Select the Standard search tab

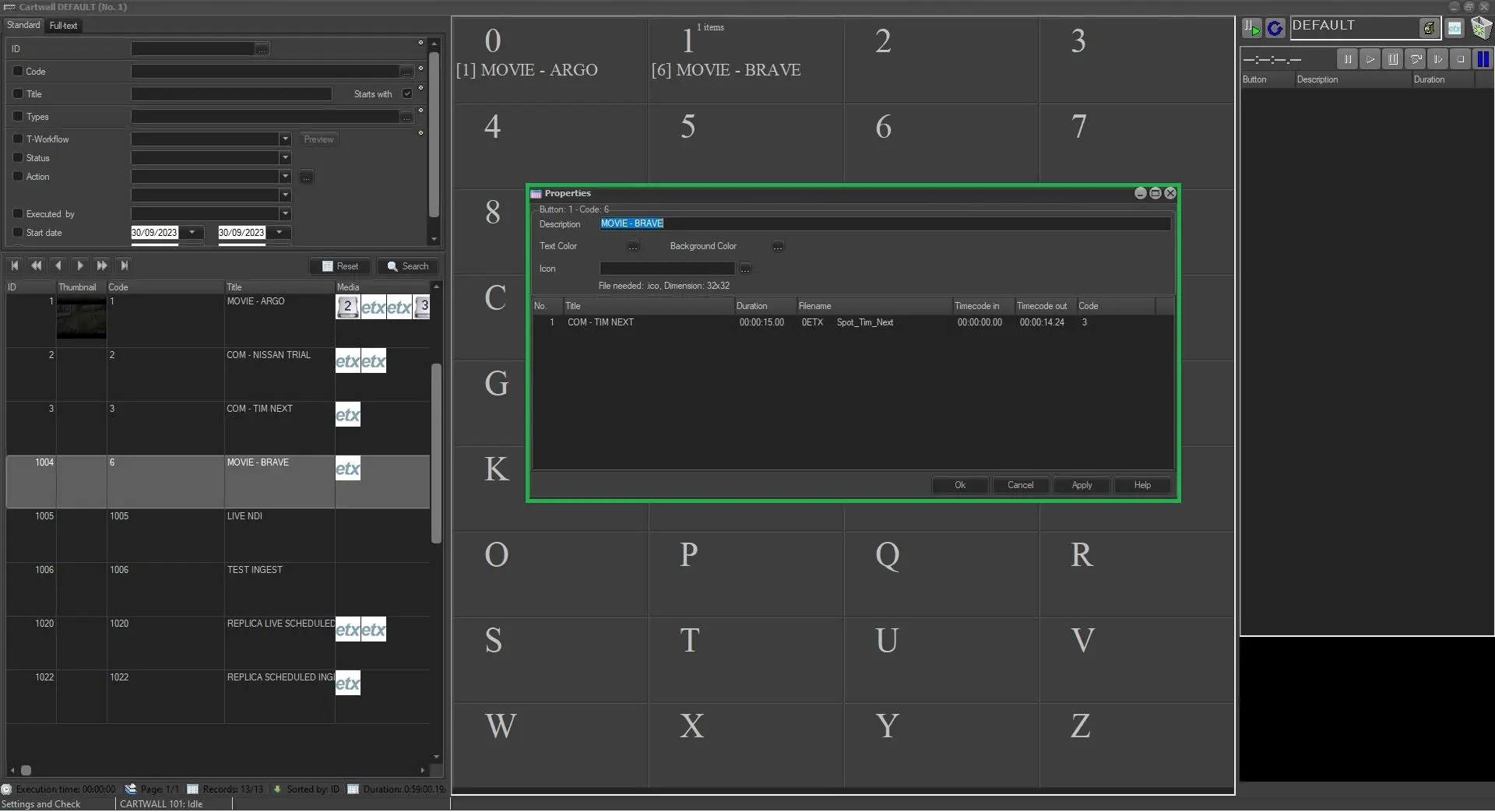click(x=23, y=26)
